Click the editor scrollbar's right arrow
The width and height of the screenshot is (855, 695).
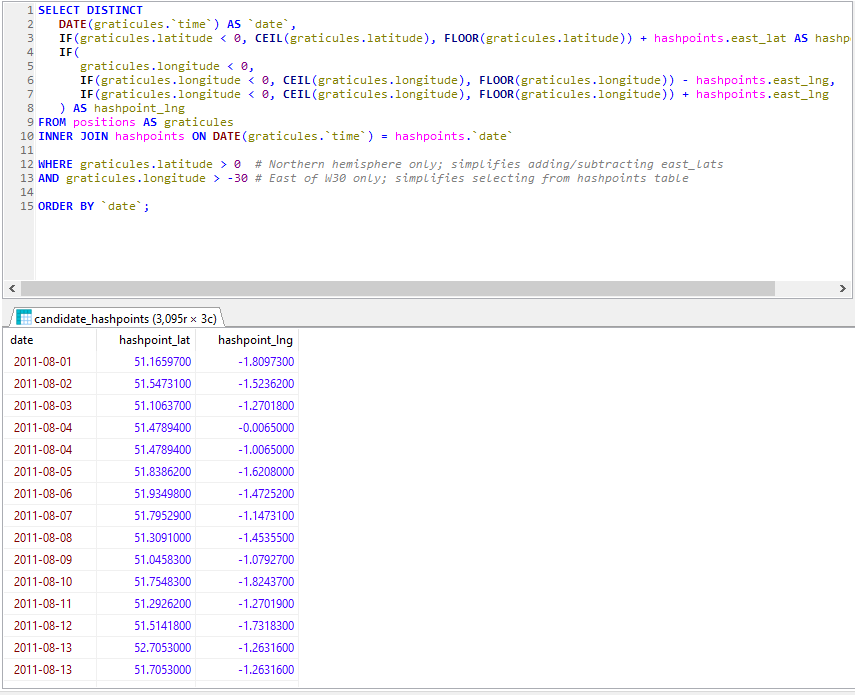tap(844, 288)
